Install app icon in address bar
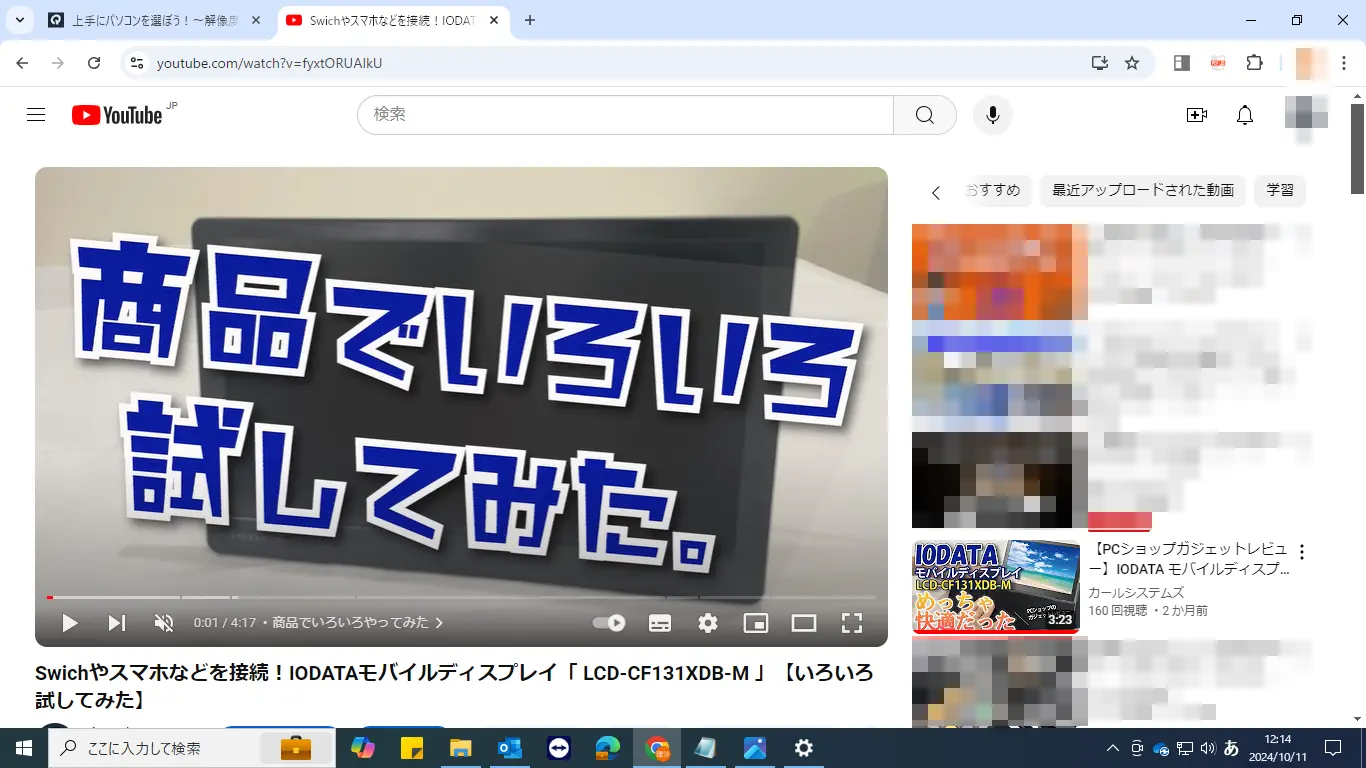This screenshot has height=768, width=1366. point(1100,63)
